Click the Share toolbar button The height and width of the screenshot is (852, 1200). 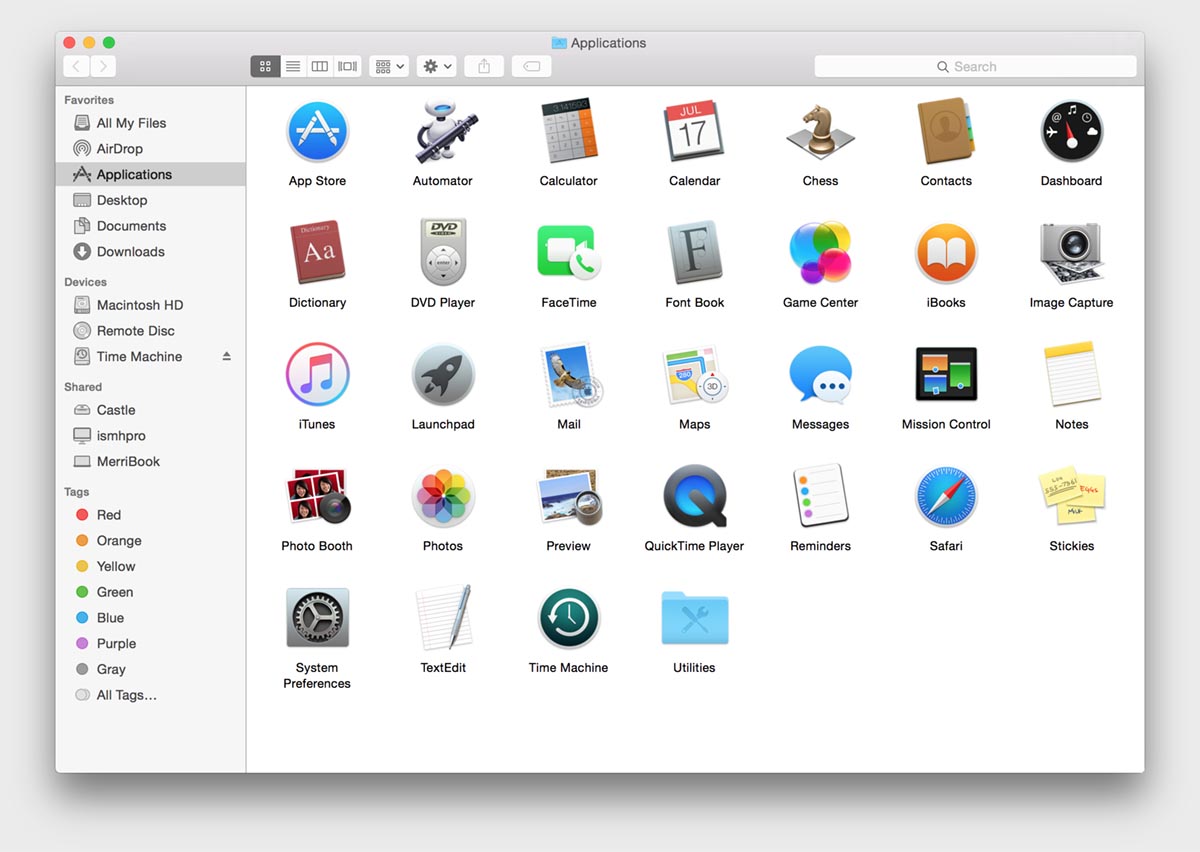[x=484, y=66]
